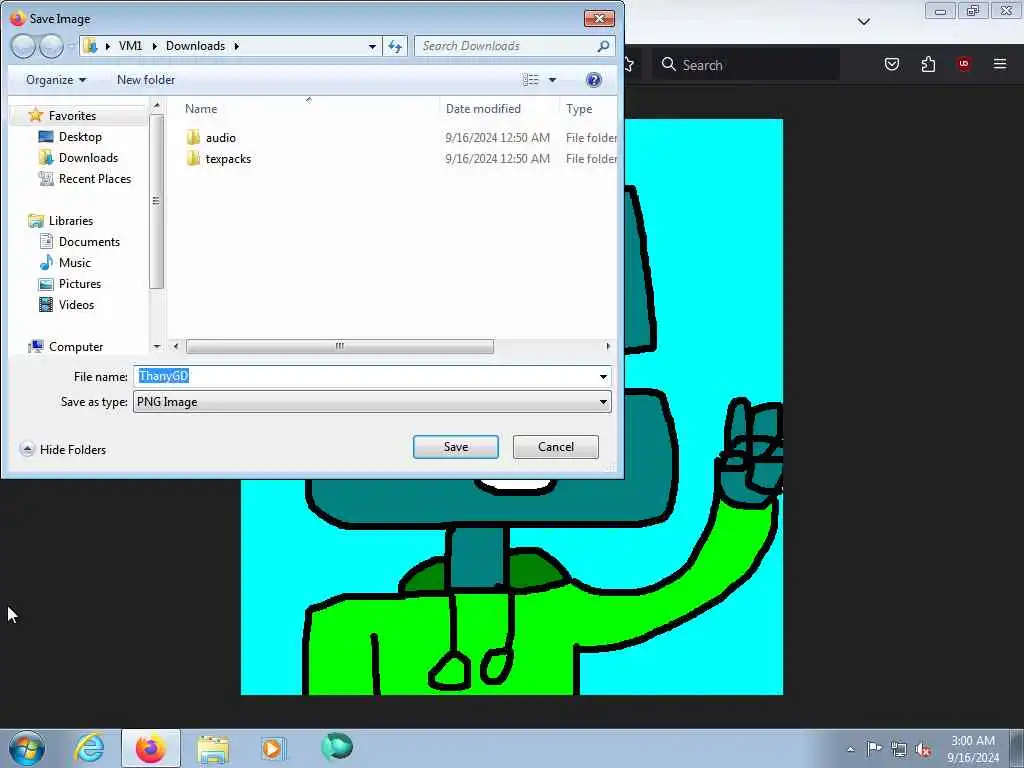This screenshot has height=768, width=1024.
Task: Open Firefox list all tabs chevron
Action: [x=864, y=22]
